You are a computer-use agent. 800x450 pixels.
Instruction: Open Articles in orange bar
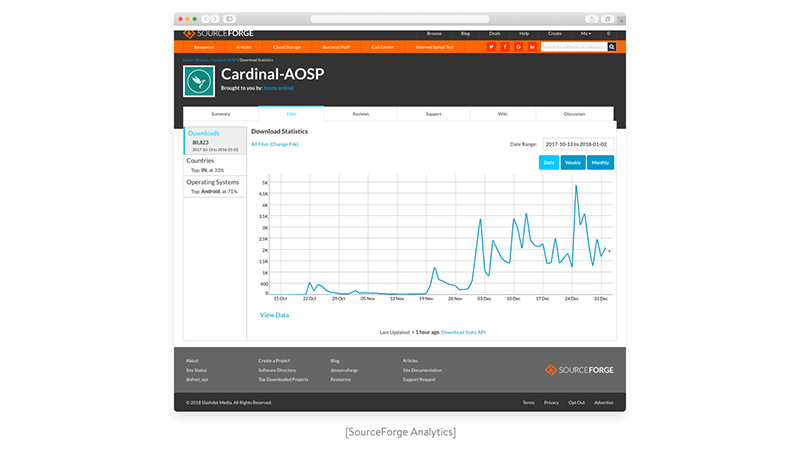pyautogui.click(x=243, y=47)
